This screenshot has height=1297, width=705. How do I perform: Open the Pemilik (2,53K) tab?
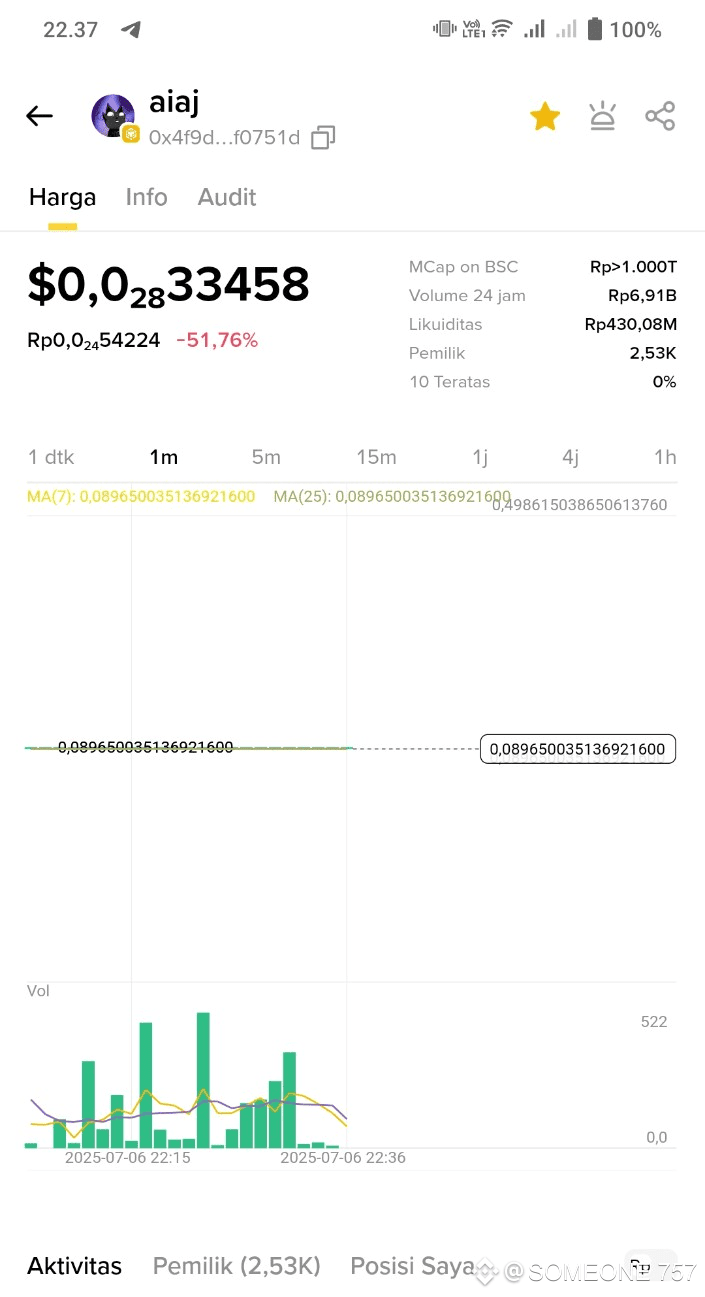pos(236,1266)
